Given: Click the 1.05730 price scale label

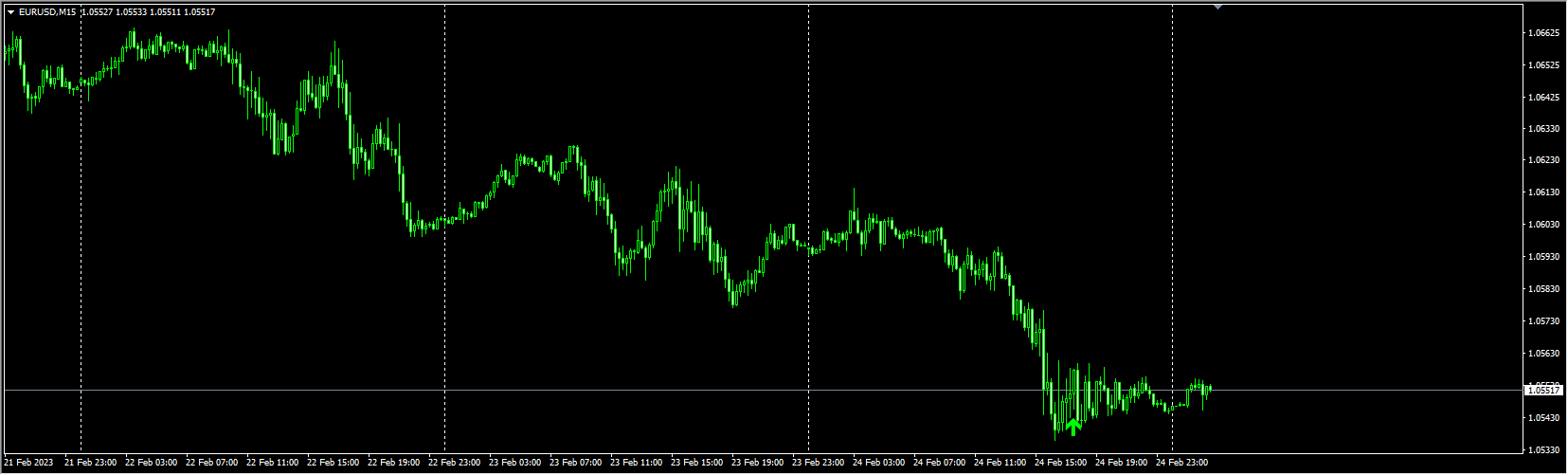Looking at the screenshot, I should [1543, 321].
